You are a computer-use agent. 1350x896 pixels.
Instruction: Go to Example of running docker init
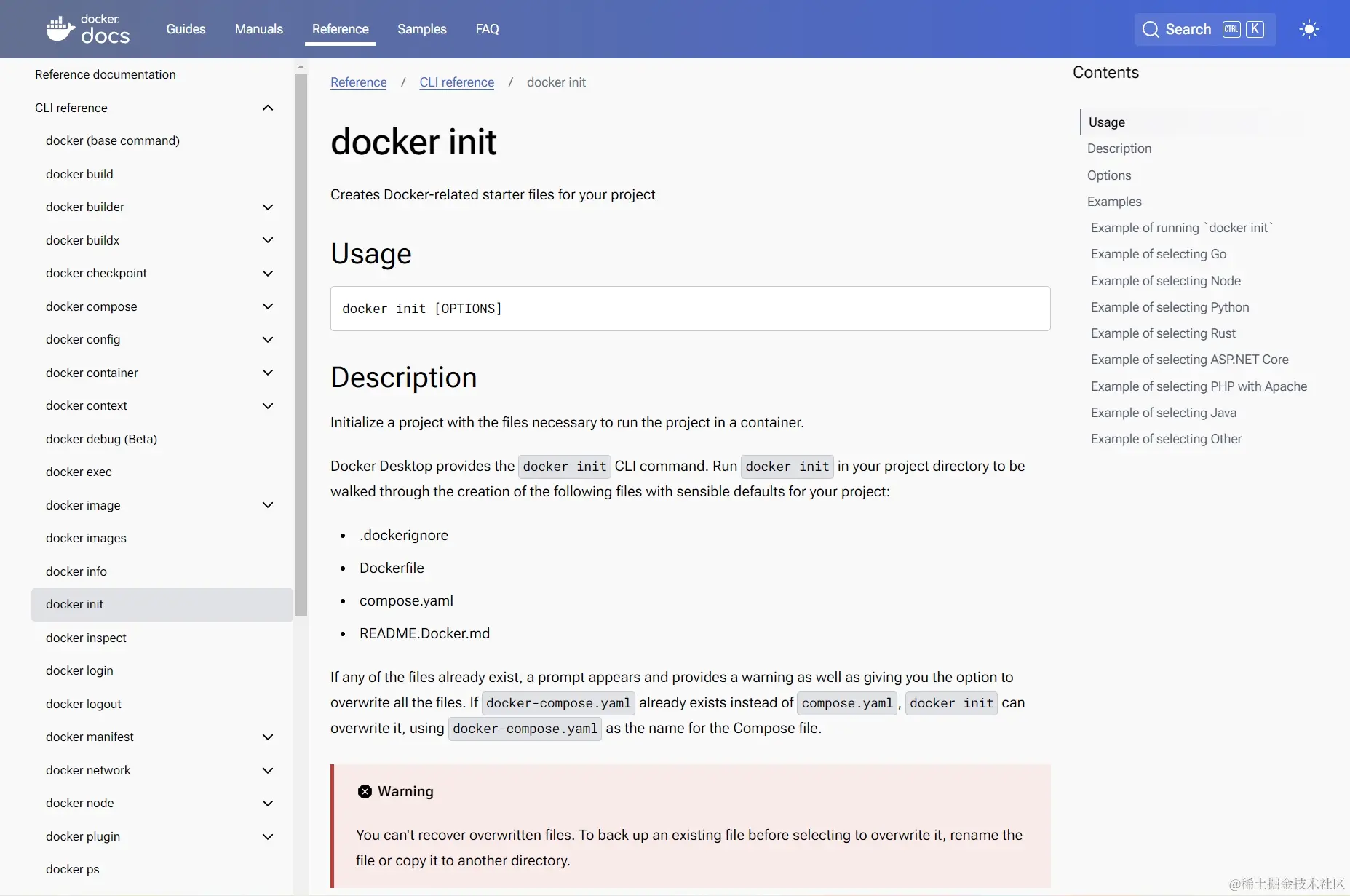click(1182, 228)
